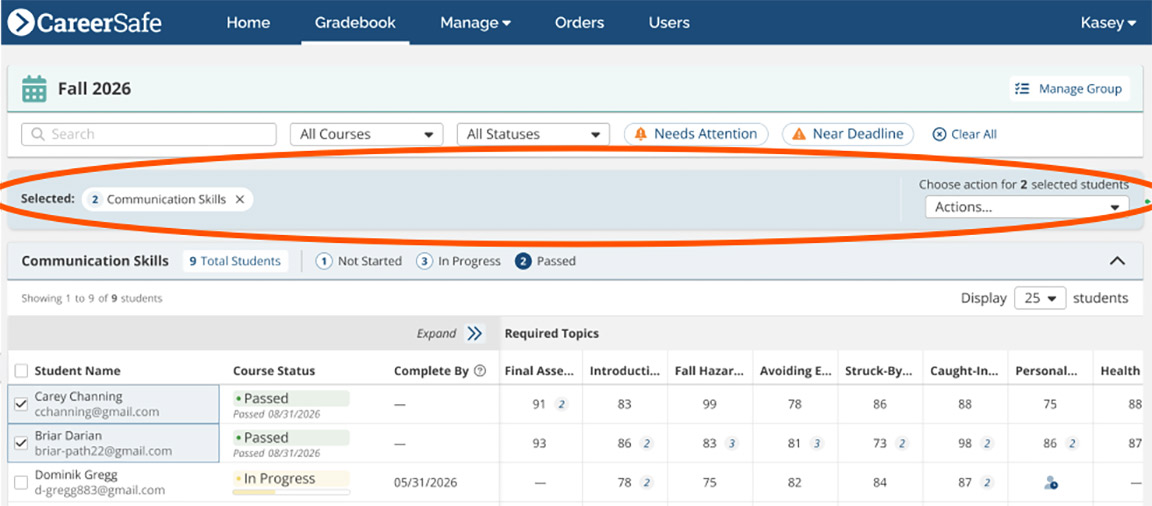Screen dimensions: 1152x506
Task: Collapse the Communication Skills section
Action: click(x=1117, y=261)
